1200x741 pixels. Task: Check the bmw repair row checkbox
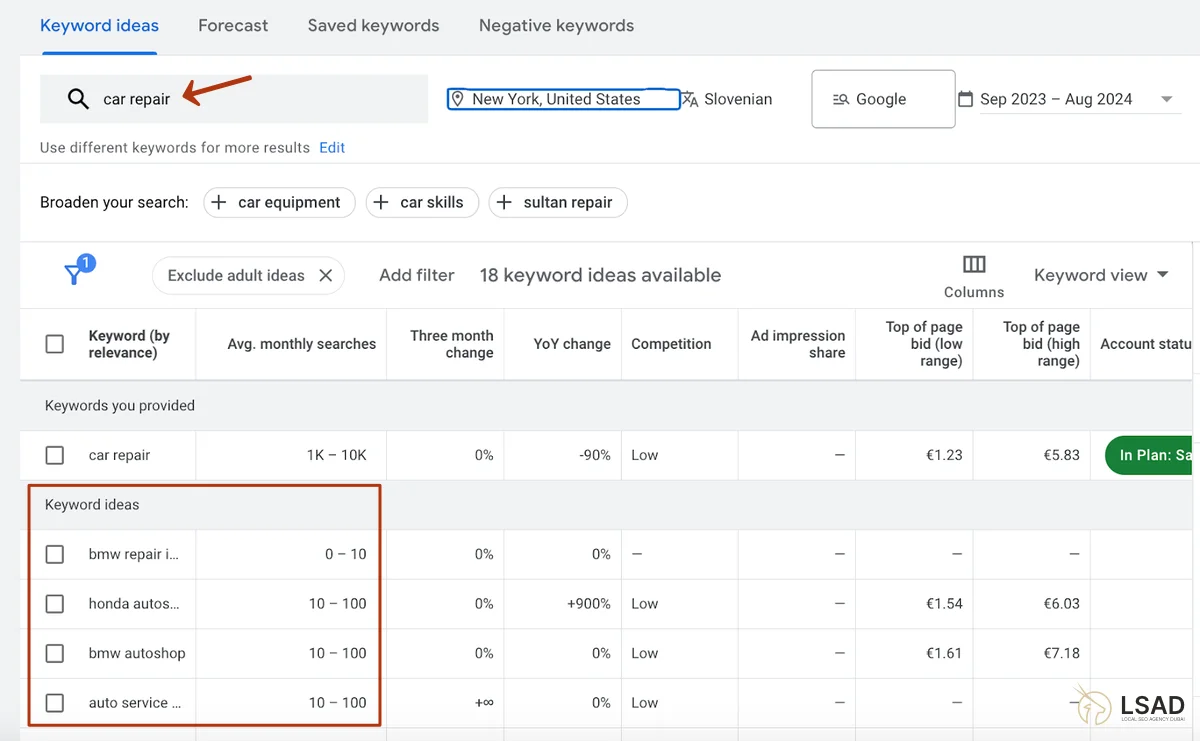click(x=55, y=554)
